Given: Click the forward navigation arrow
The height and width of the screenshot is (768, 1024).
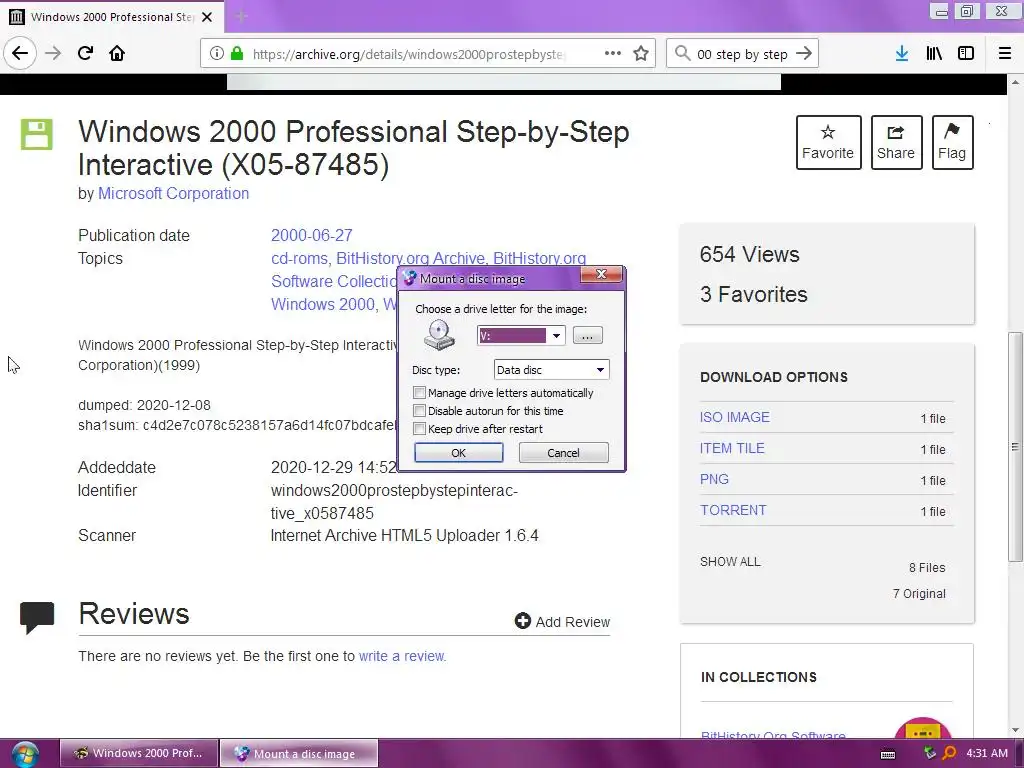Looking at the screenshot, I should (x=53, y=53).
